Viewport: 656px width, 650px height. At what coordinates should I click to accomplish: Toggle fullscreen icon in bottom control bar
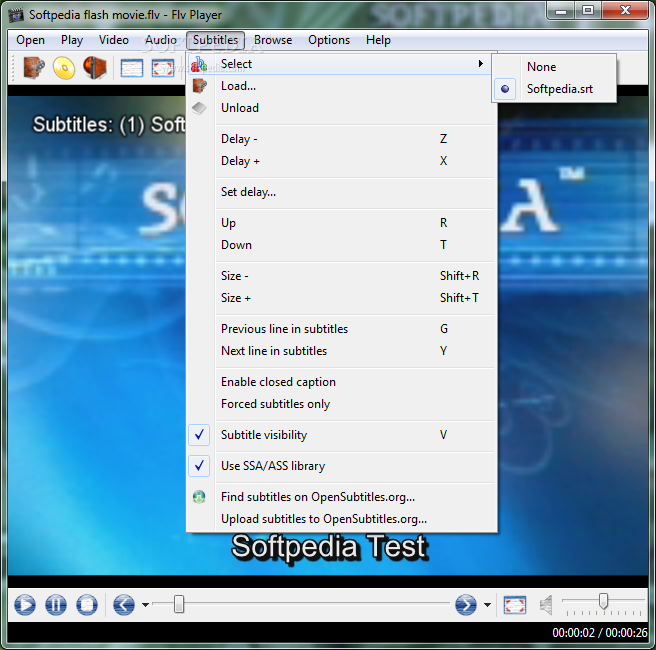click(515, 605)
